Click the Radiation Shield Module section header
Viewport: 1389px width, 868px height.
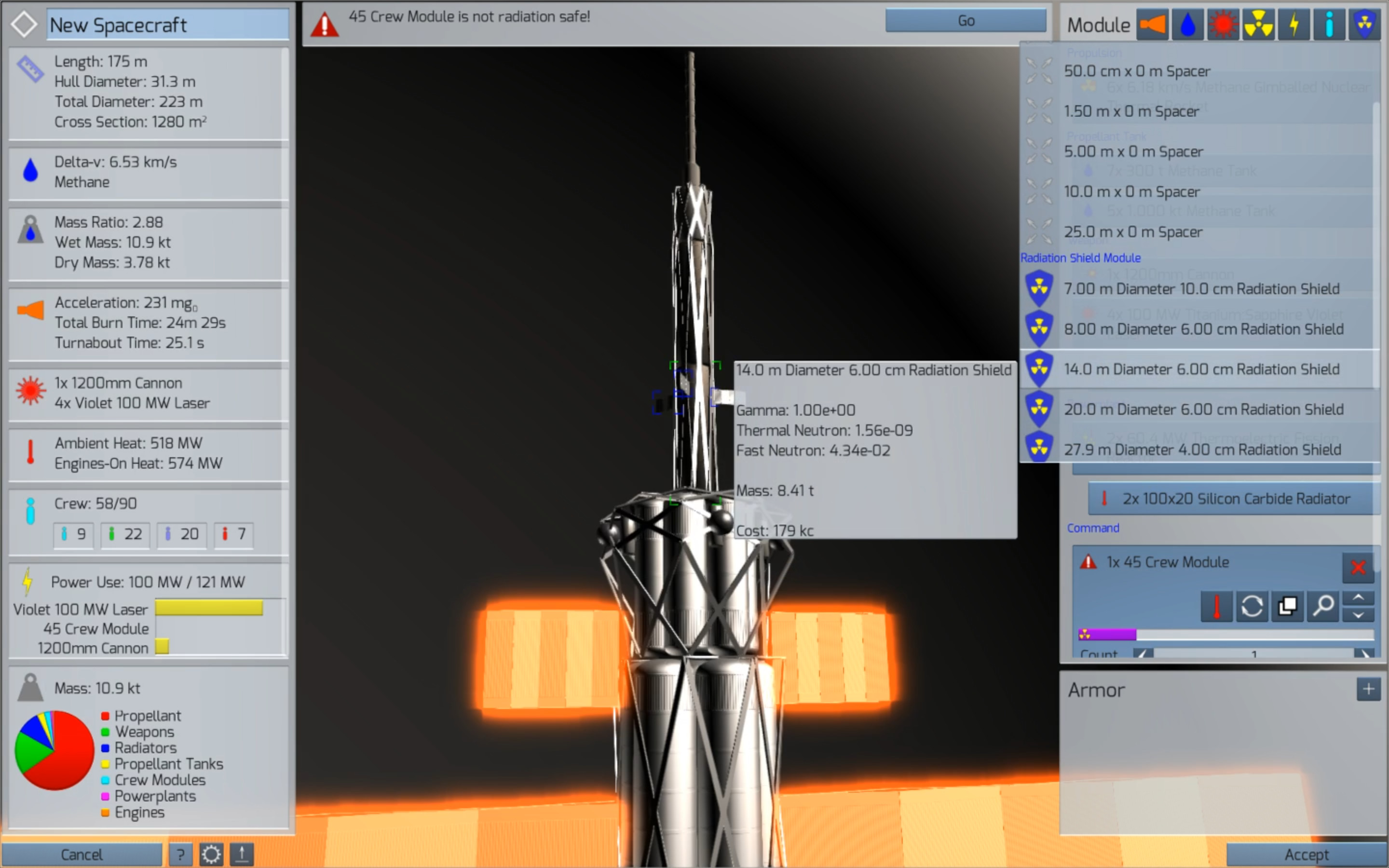pyautogui.click(x=1081, y=258)
